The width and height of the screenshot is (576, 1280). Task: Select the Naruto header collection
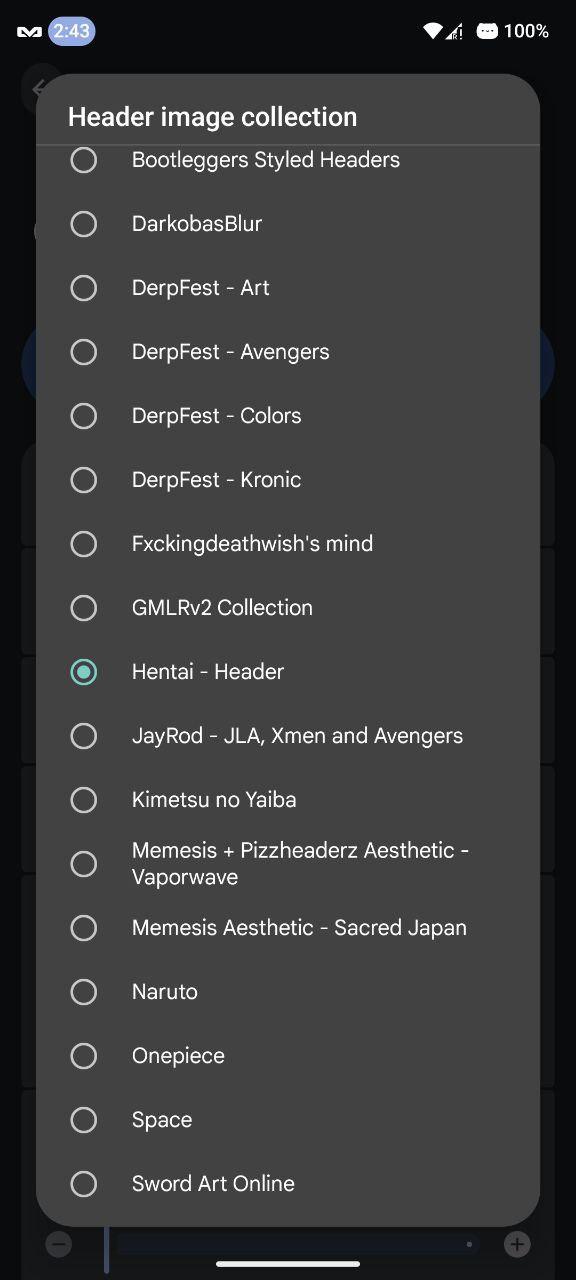tap(288, 992)
